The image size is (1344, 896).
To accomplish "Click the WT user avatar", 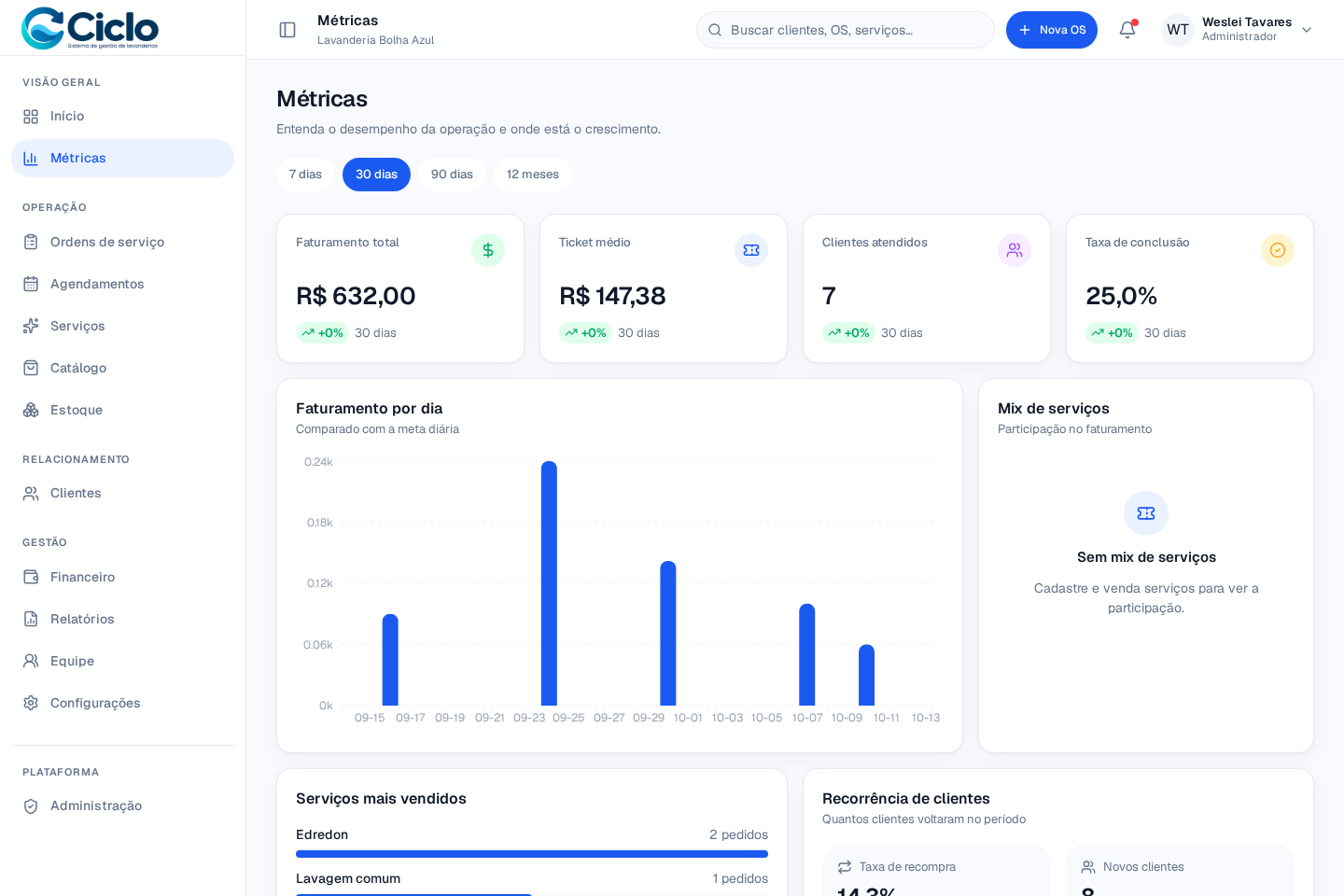I will 1178,30.
